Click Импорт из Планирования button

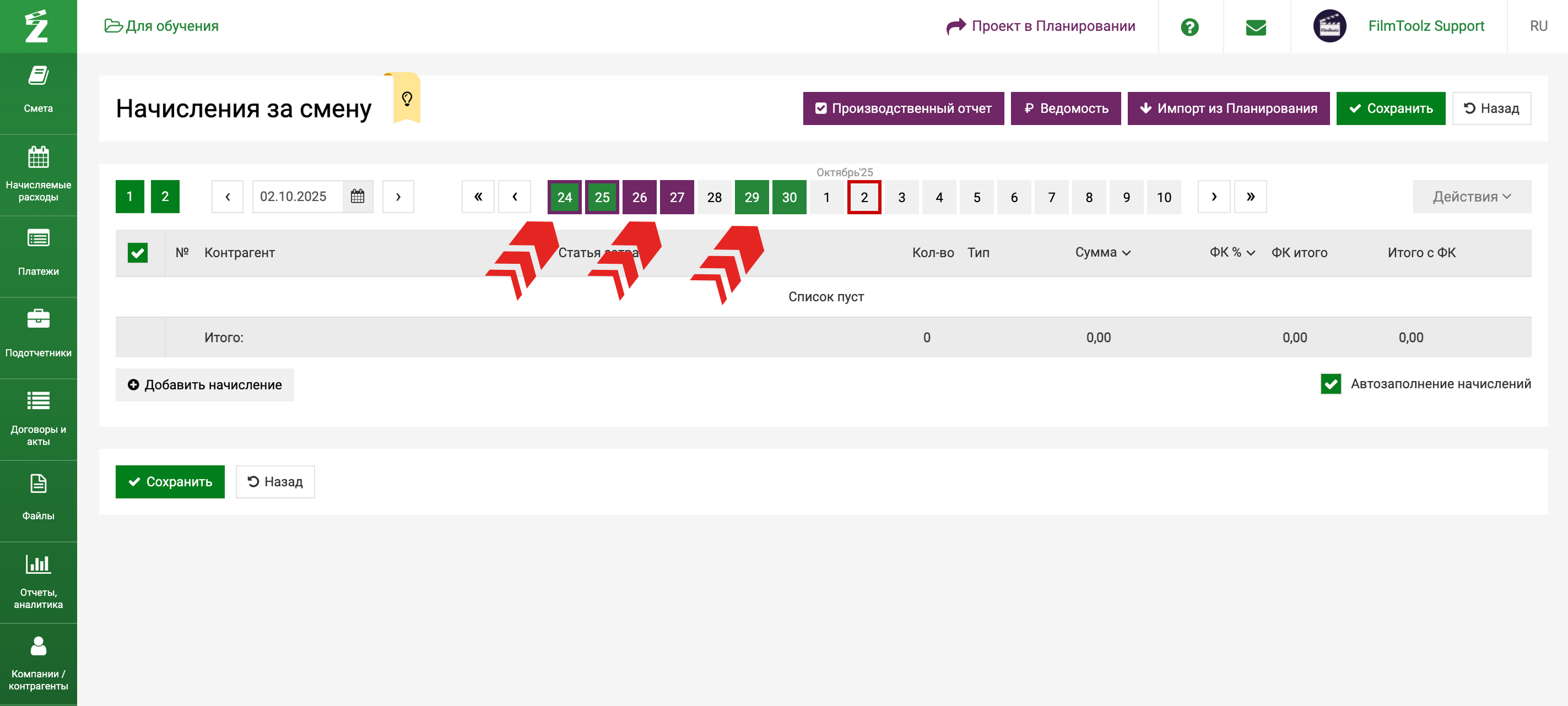pos(1228,108)
